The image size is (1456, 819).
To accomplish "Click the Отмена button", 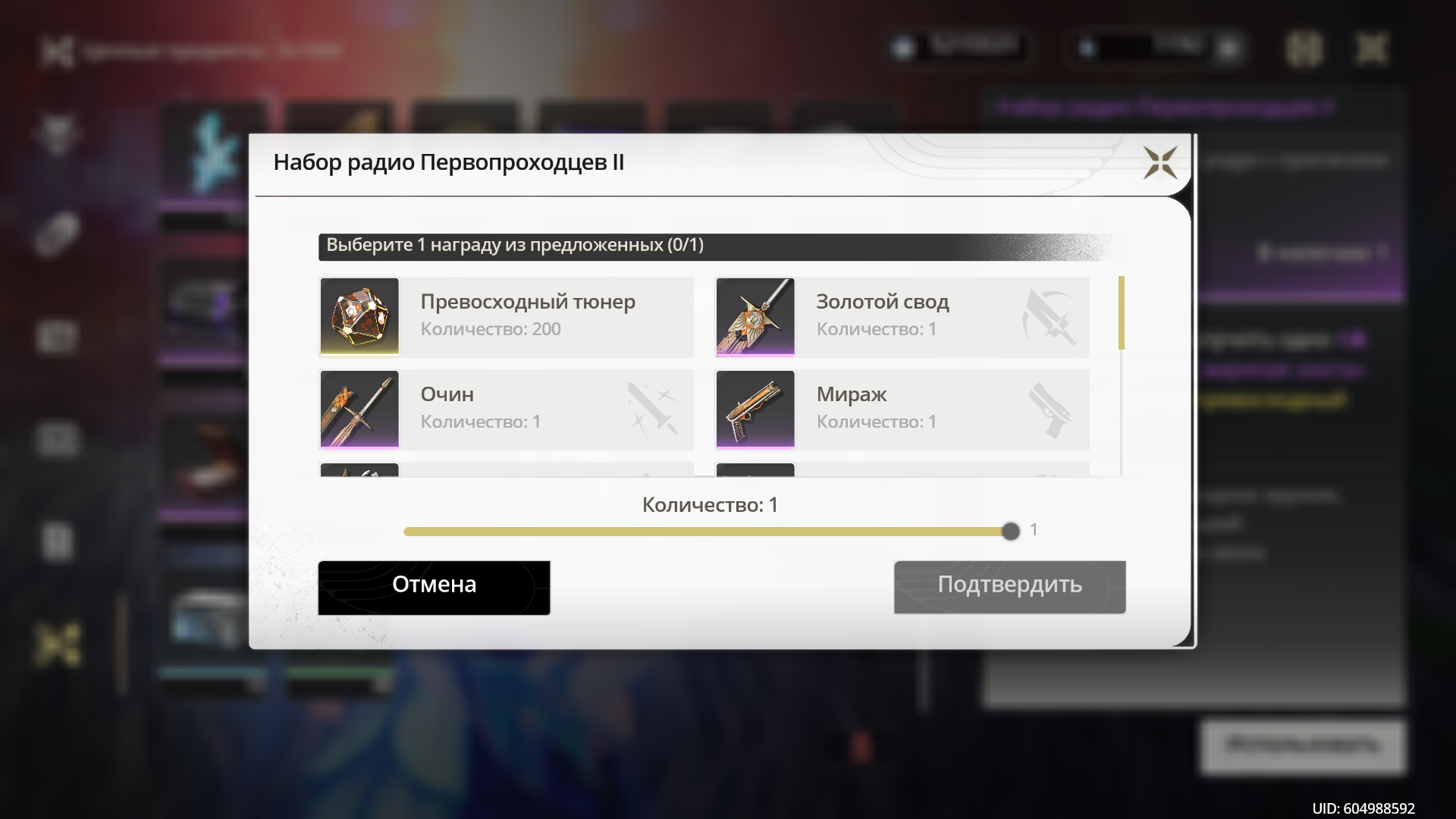I will click(x=435, y=588).
